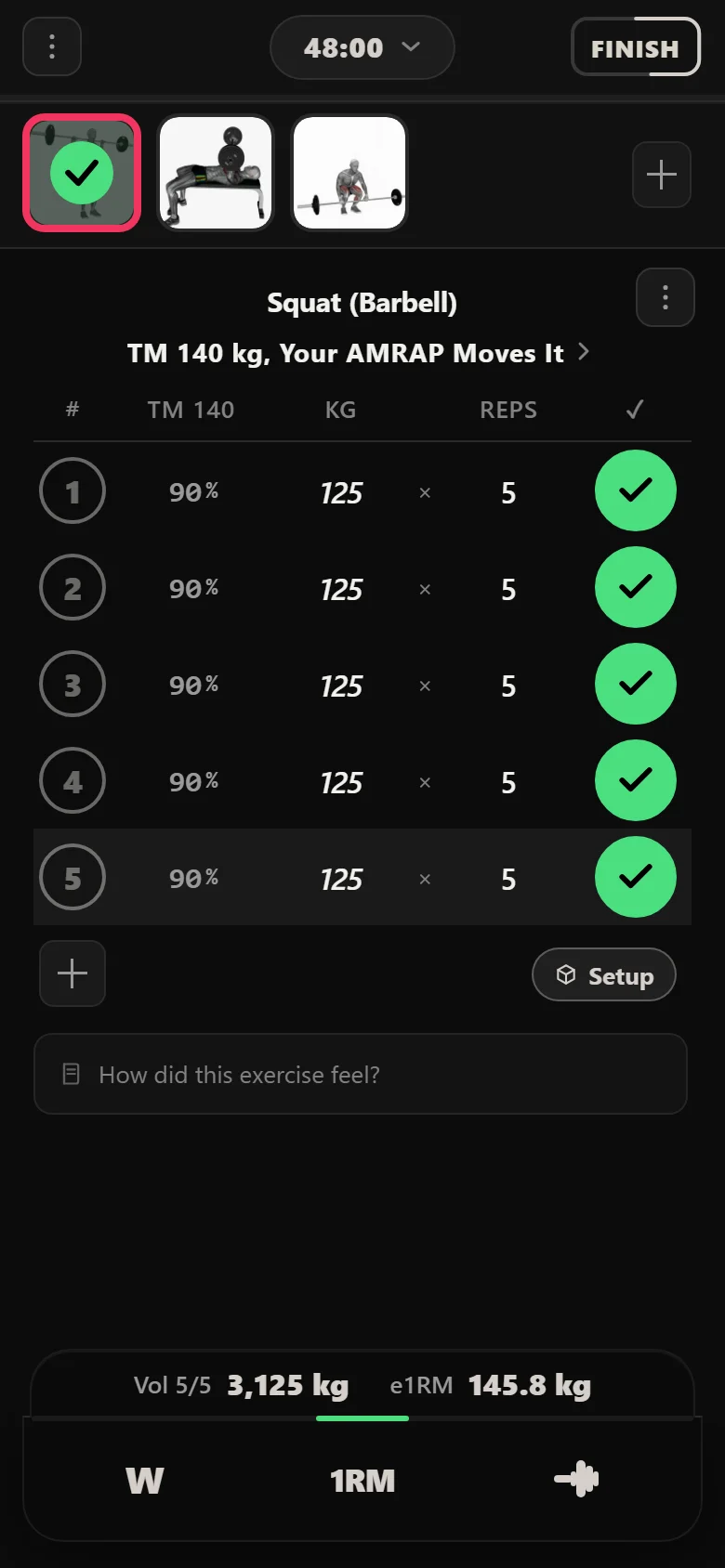Select the deadlift exercise thumbnail
725x1568 pixels.
349,173
